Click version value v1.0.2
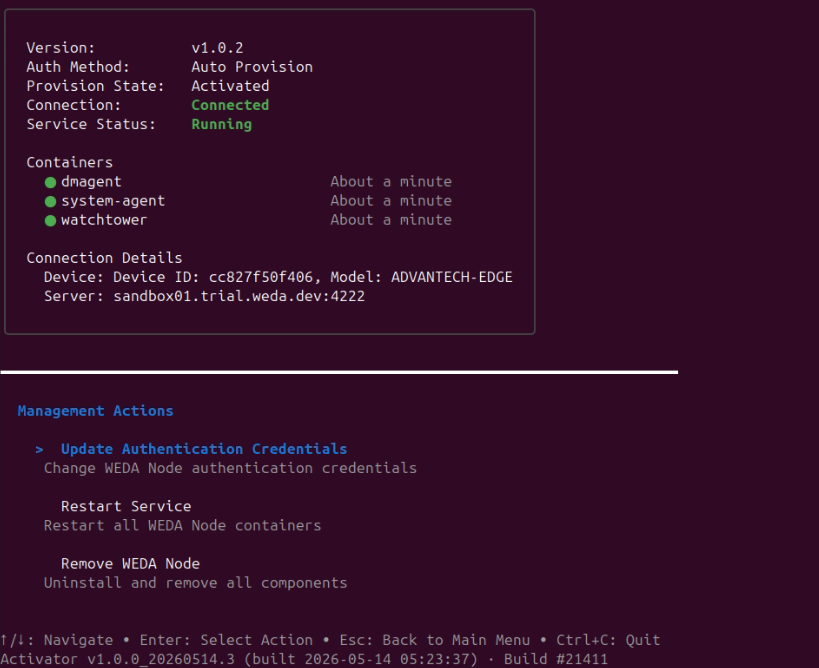 pyautogui.click(x=217, y=48)
